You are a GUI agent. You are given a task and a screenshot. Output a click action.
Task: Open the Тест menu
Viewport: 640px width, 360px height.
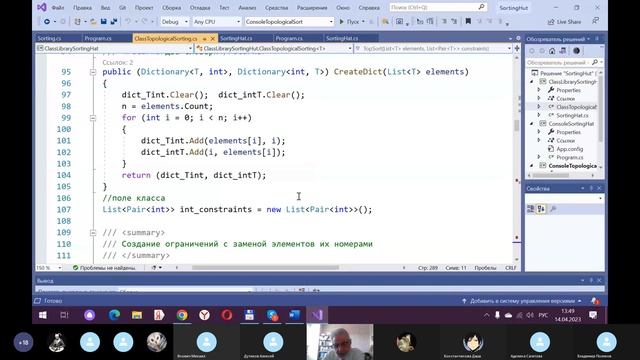point(224,8)
